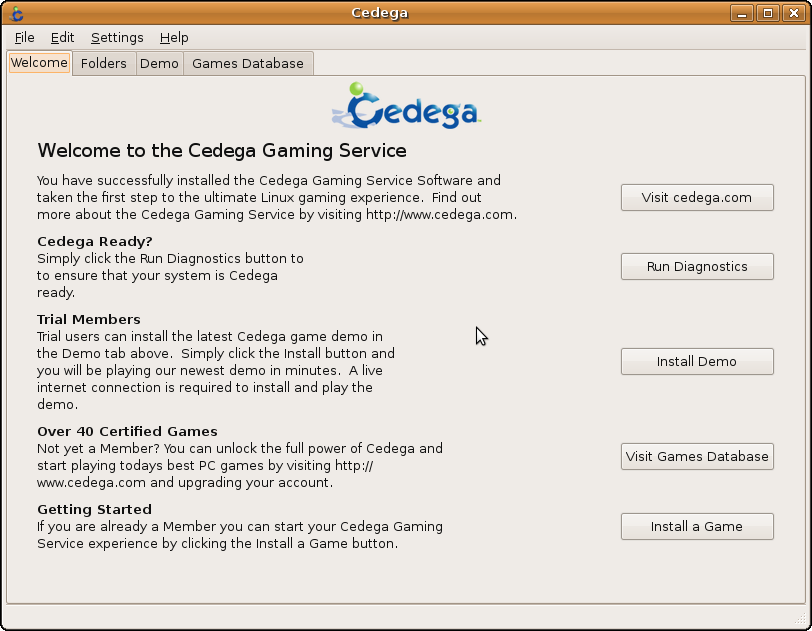Maximize the Cedega window
Image resolution: width=812 pixels, height=631 pixels.
click(x=767, y=13)
